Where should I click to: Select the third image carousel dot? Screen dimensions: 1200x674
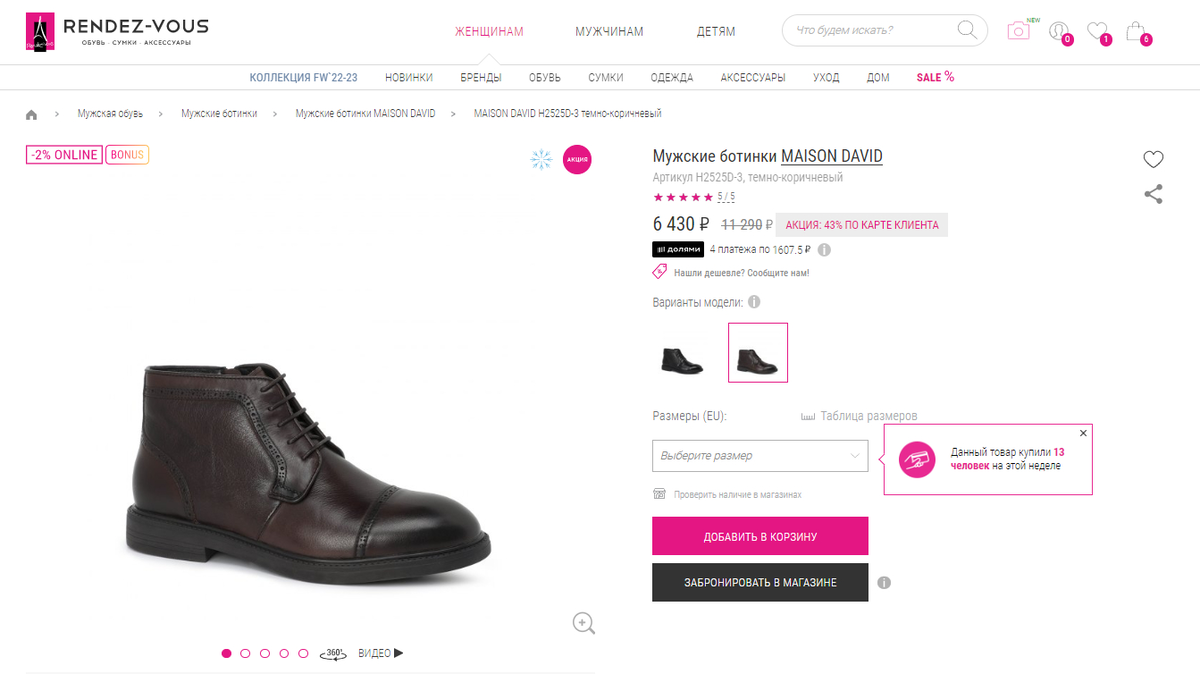pos(265,653)
